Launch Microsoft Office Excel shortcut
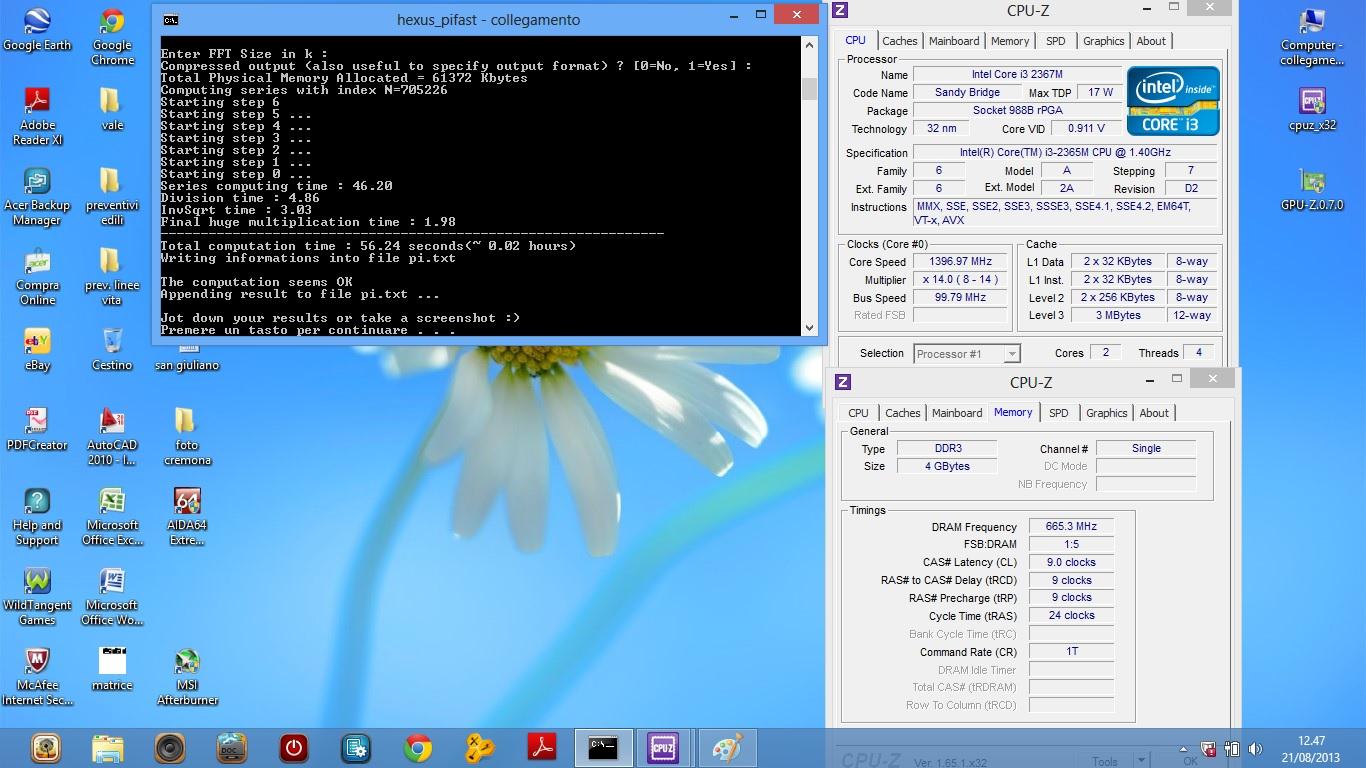Screen dimensions: 1366x768 point(112,517)
